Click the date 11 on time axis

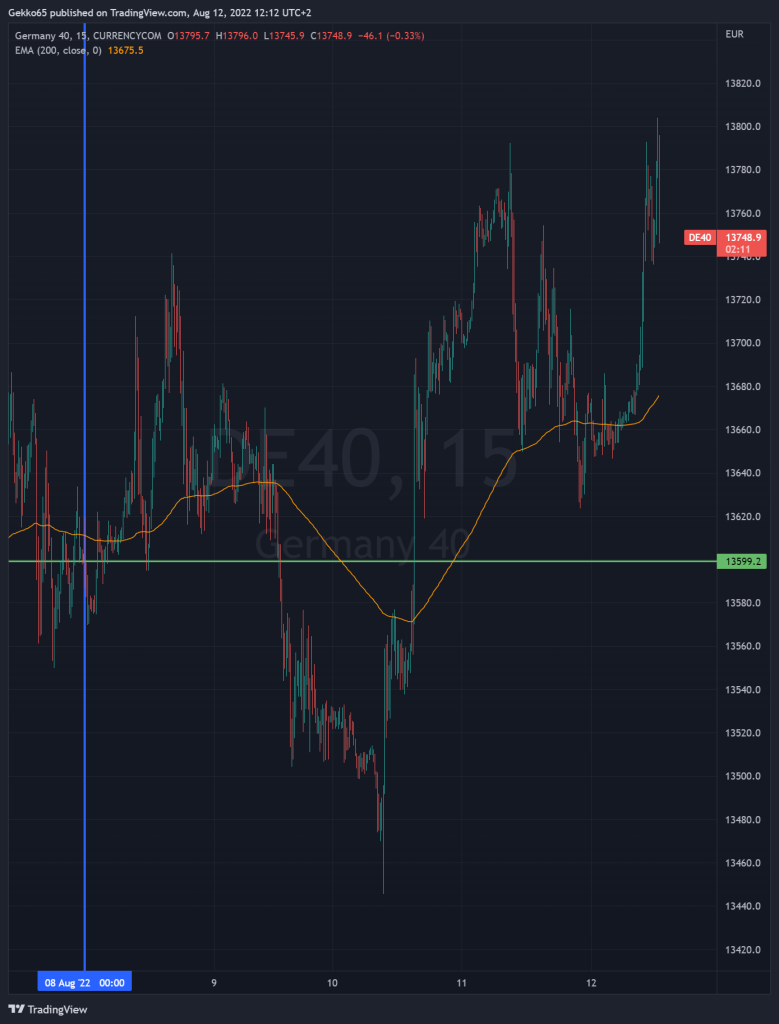[461, 983]
